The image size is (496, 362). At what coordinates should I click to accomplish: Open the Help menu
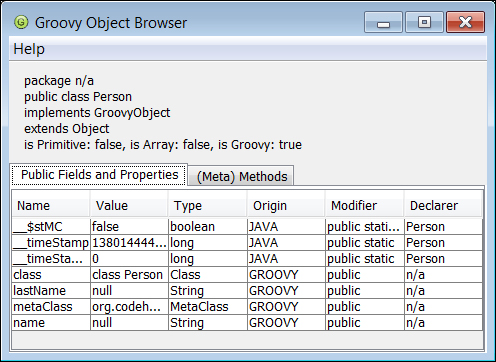(x=29, y=49)
